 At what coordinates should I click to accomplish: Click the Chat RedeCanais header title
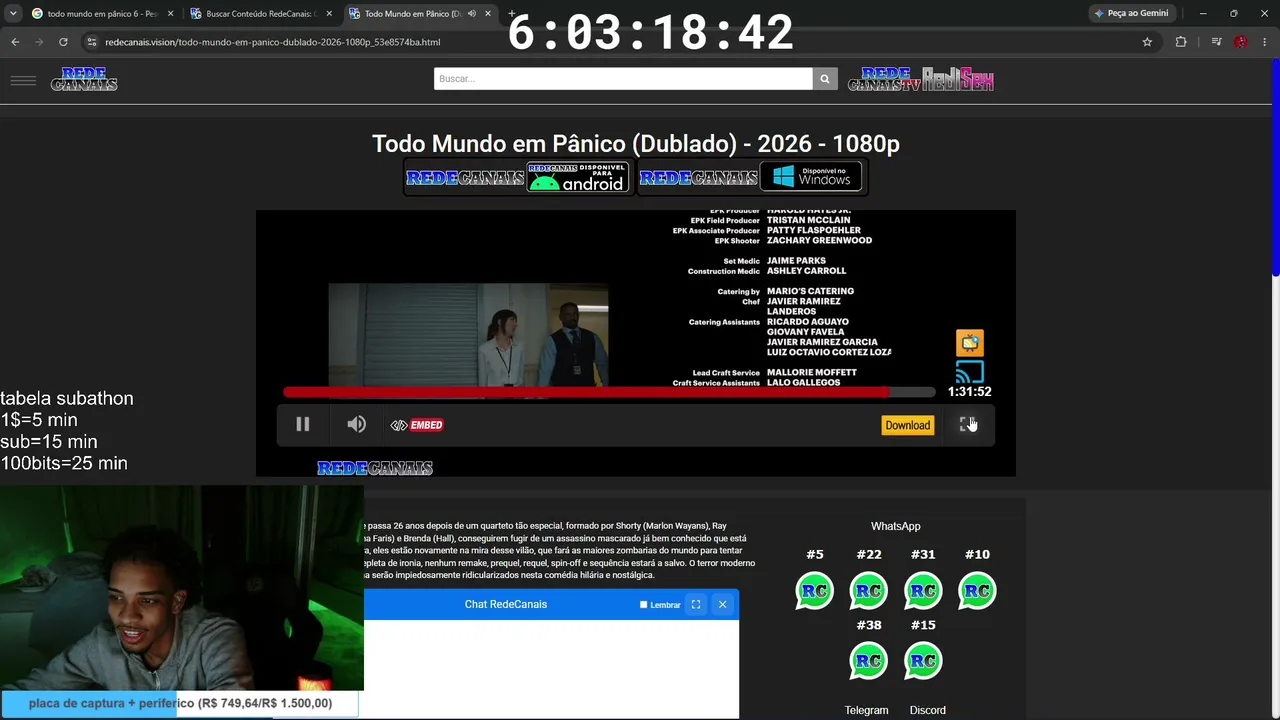(x=506, y=604)
